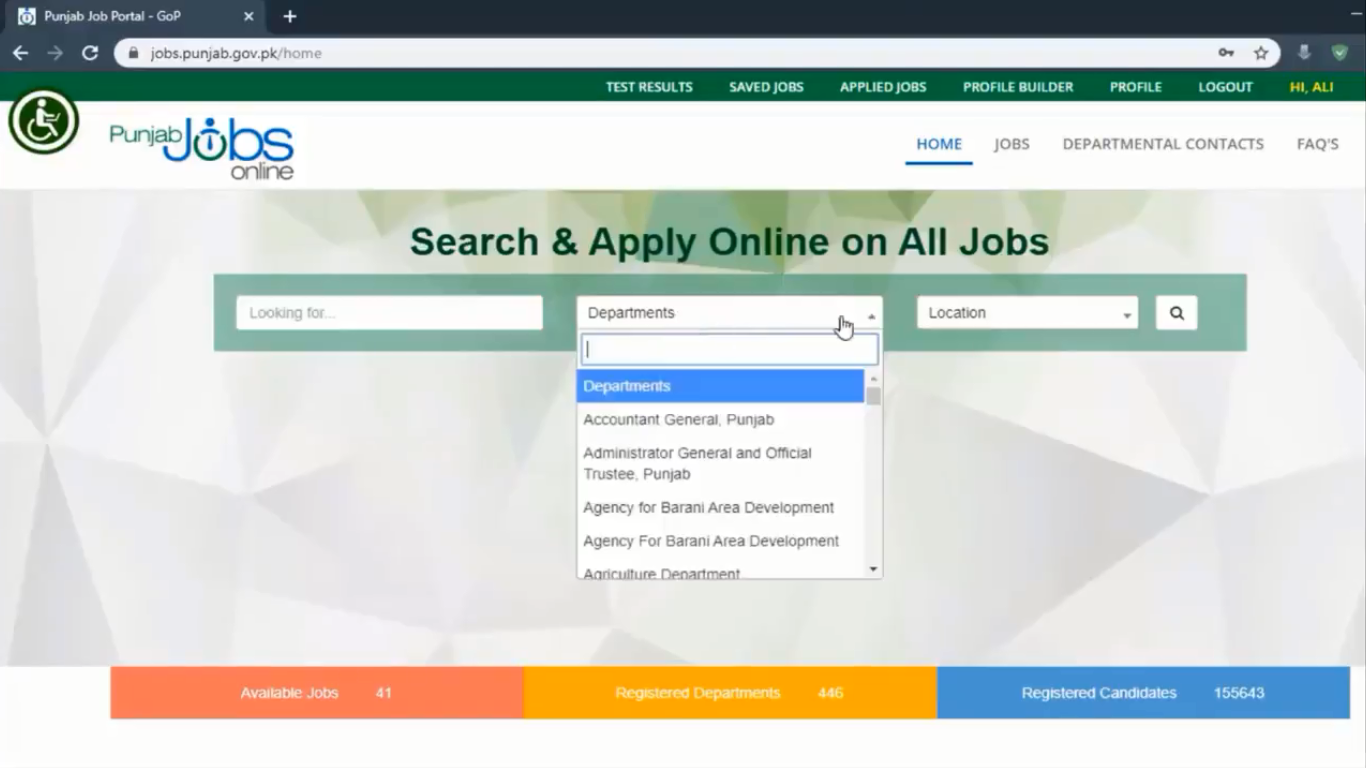The height and width of the screenshot is (768, 1366).
Task: Choose Administrator General and Official Trustee option
Action: point(720,464)
